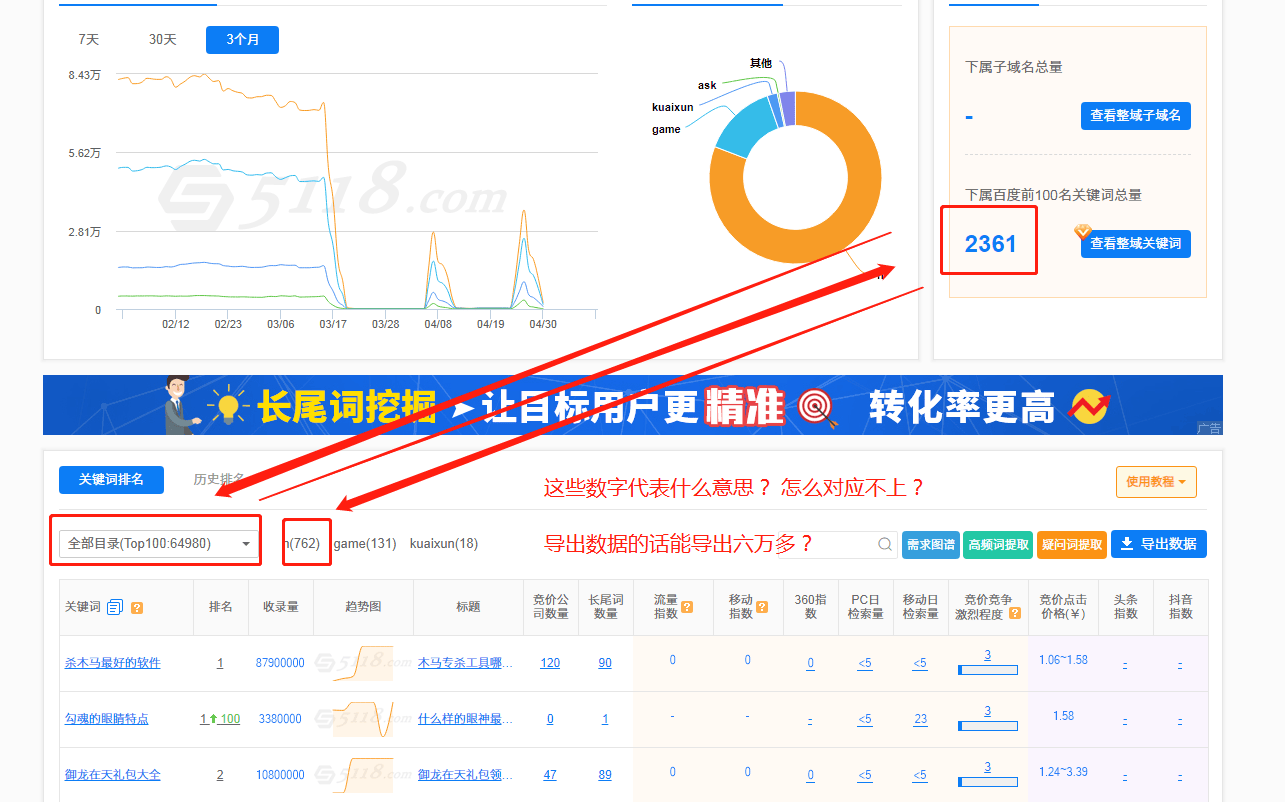The height and width of the screenshot is (802, 1285).
Task: Click the 抖音指数 column header
Action: click(1180, 607)
